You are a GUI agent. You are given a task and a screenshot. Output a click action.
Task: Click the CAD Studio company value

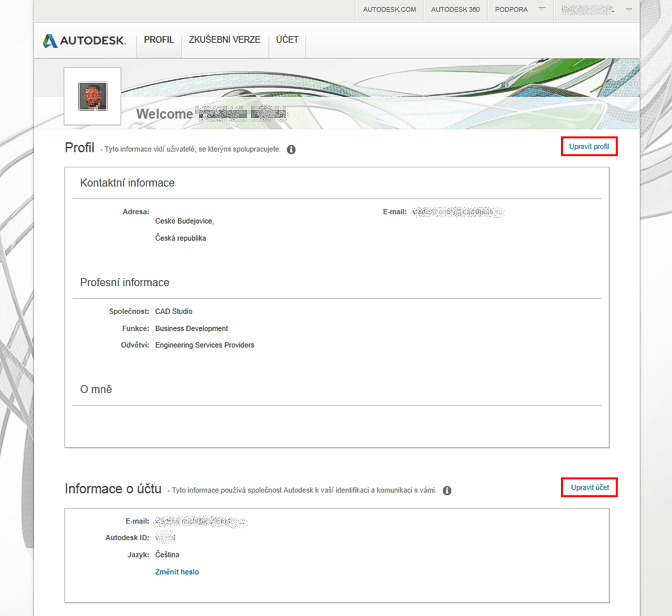(x=174, y=311)
